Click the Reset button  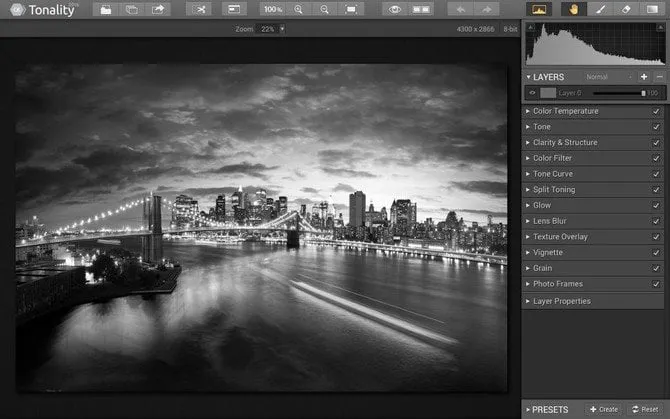coord(644,409)
